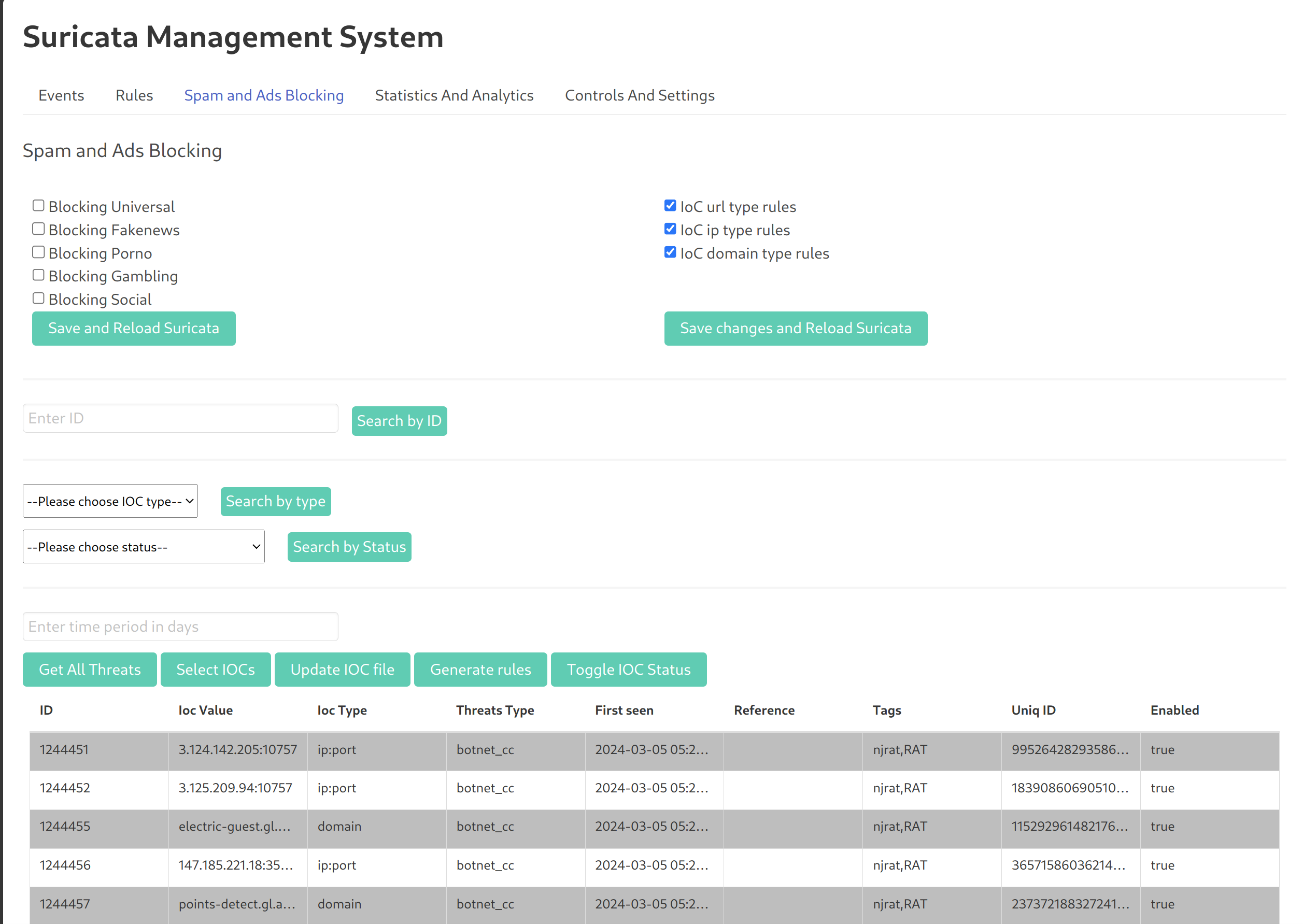This screenshot has width=1303, height=924.
Task: Click Toggle IOC Status button
Action: [629, 670]
